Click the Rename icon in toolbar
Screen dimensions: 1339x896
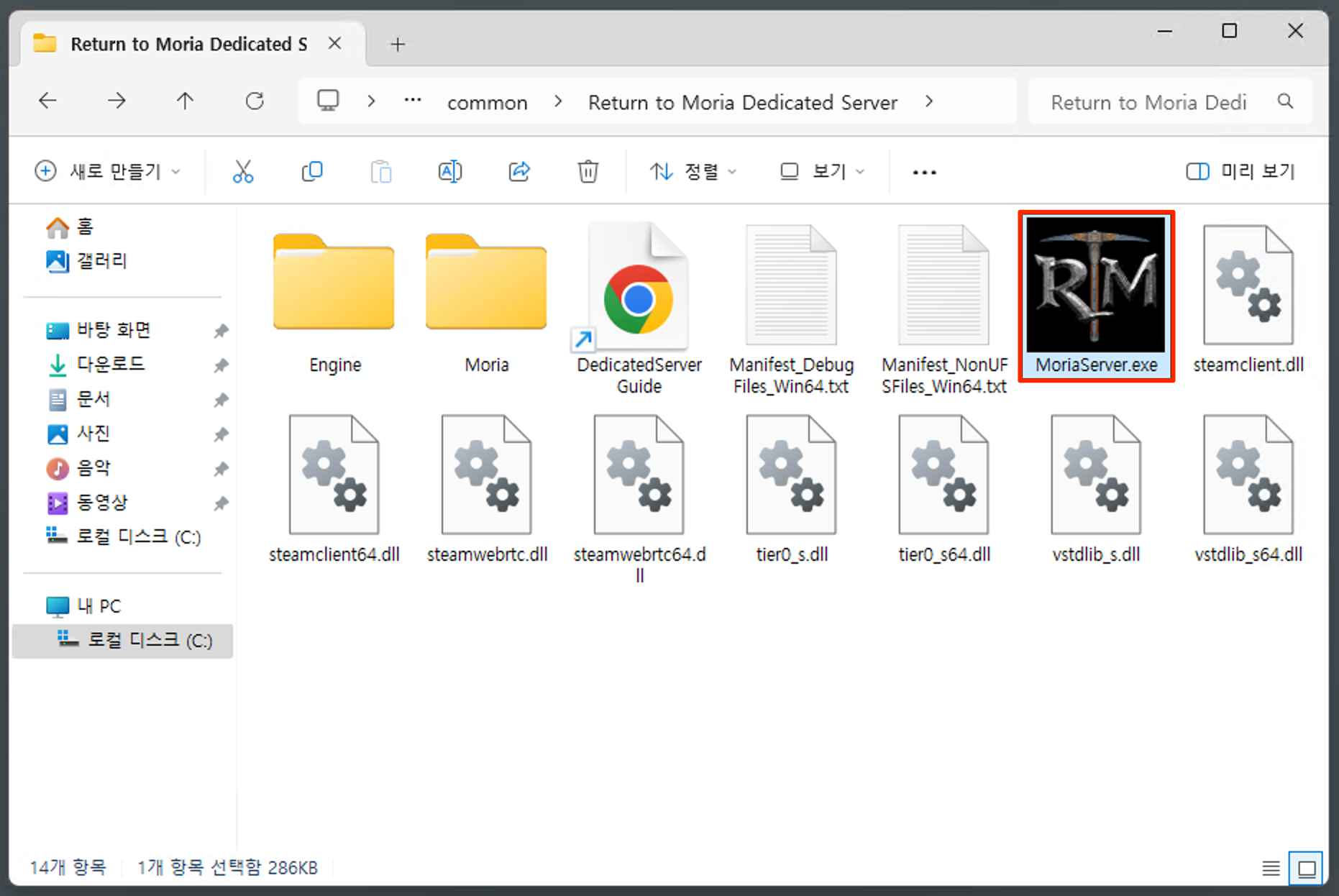[450, 172]
